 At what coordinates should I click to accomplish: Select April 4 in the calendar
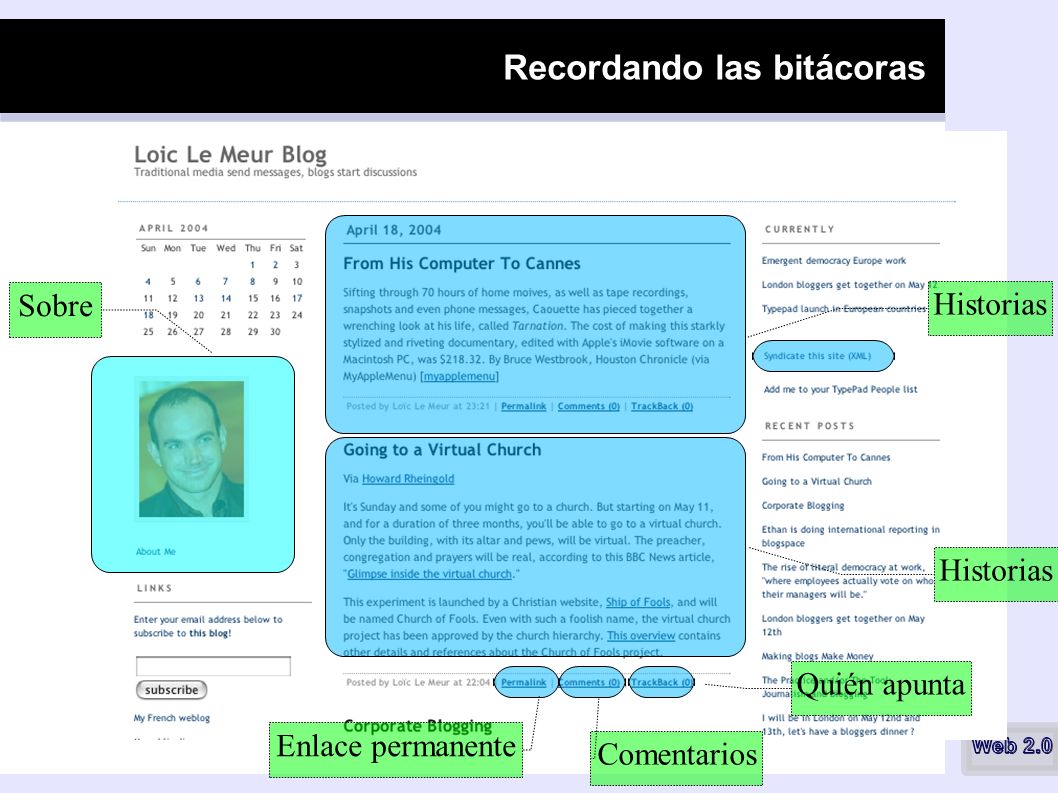click(148, 281)
